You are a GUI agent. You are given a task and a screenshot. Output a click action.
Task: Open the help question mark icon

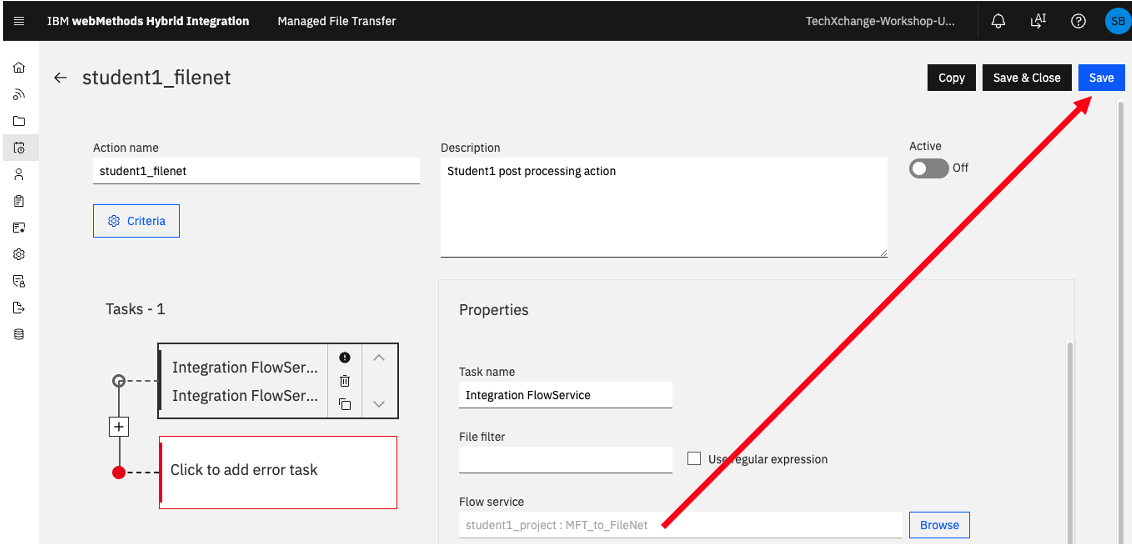click(1078, 21)
